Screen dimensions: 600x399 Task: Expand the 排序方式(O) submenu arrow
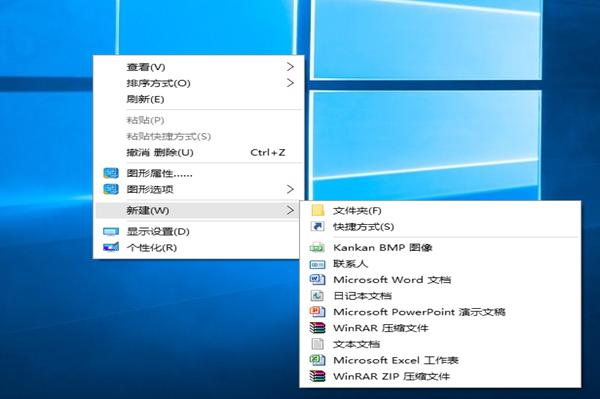[x=290, y=83]
